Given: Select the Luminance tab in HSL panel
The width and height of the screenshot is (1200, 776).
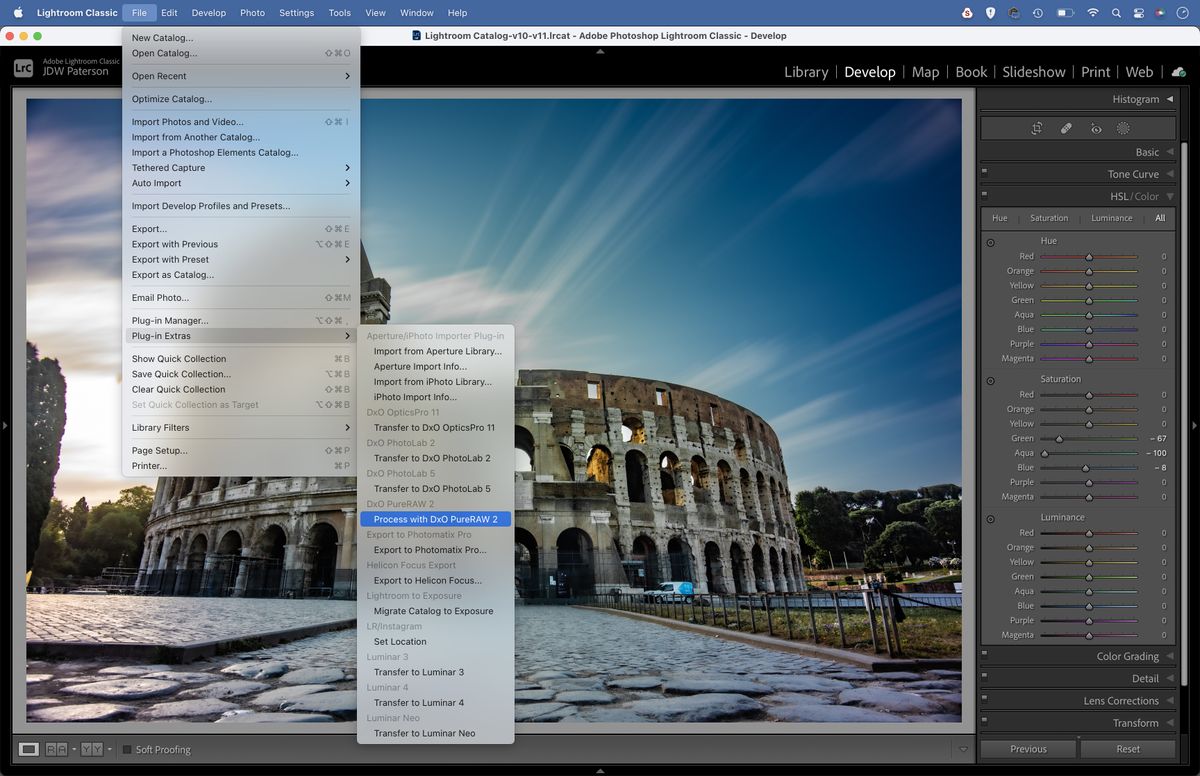Looking at the screenshot, I should pos(1111,218).
